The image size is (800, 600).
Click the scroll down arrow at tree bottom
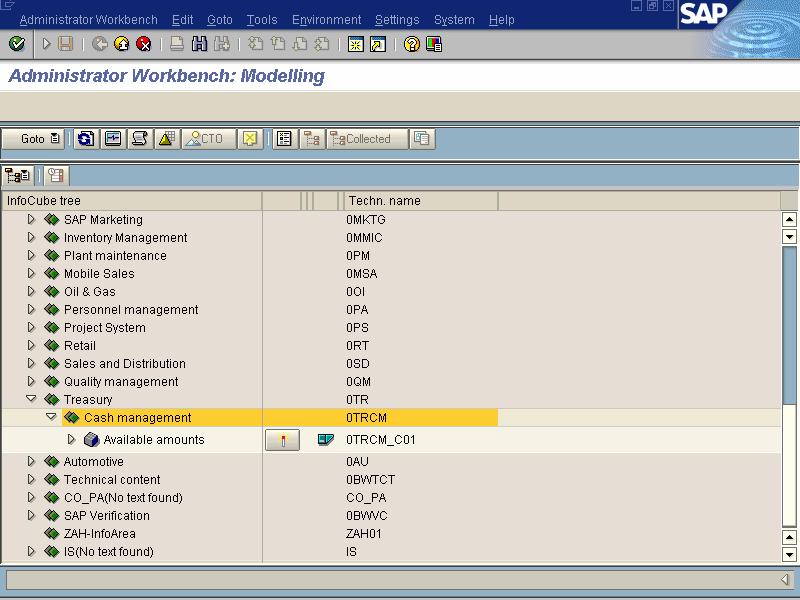click(789, 554)
